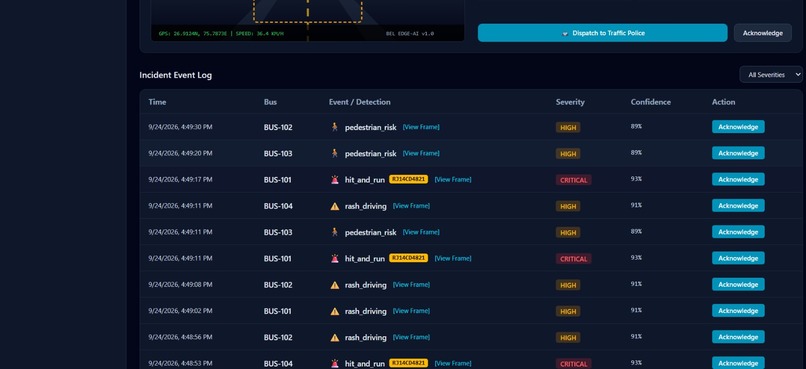The height and width of the screenshot is (369, 806).
Task: Click the HIGH badge in 4:49:20 PM row
Action: coord(568,154)
